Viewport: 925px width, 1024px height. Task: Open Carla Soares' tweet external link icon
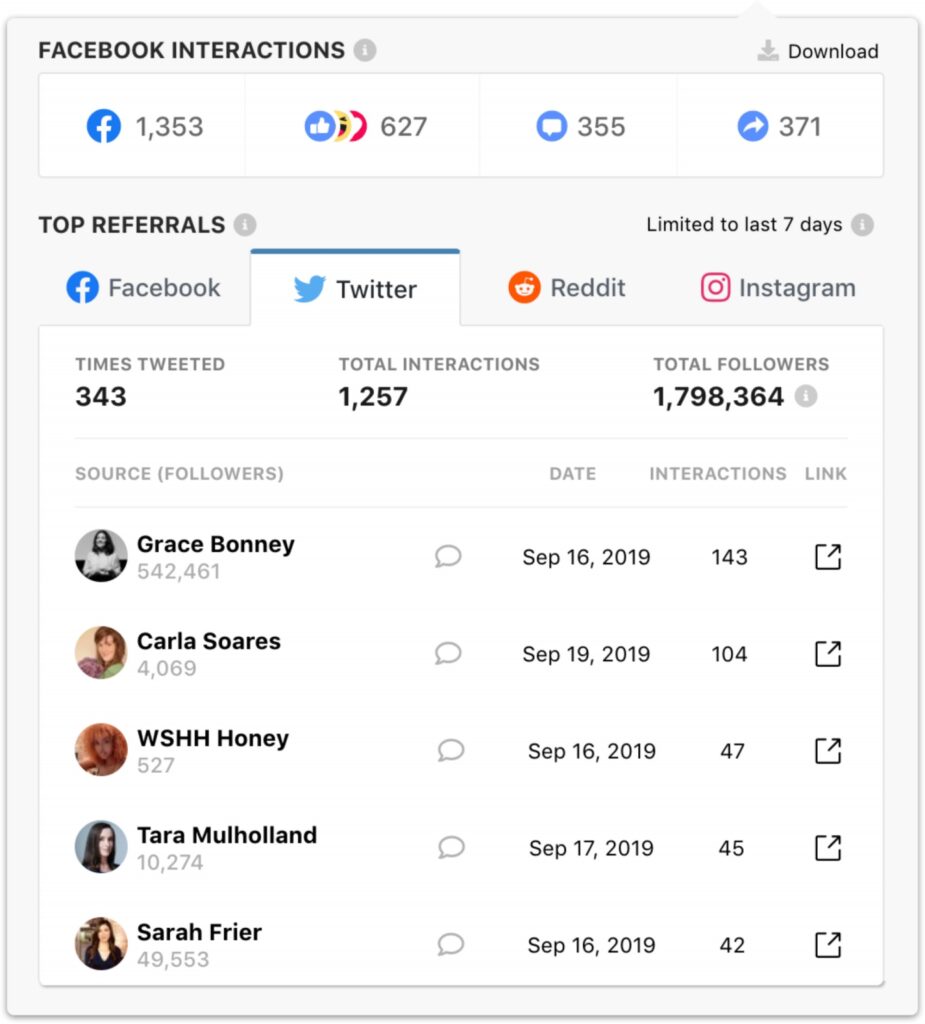pos(828,654)
